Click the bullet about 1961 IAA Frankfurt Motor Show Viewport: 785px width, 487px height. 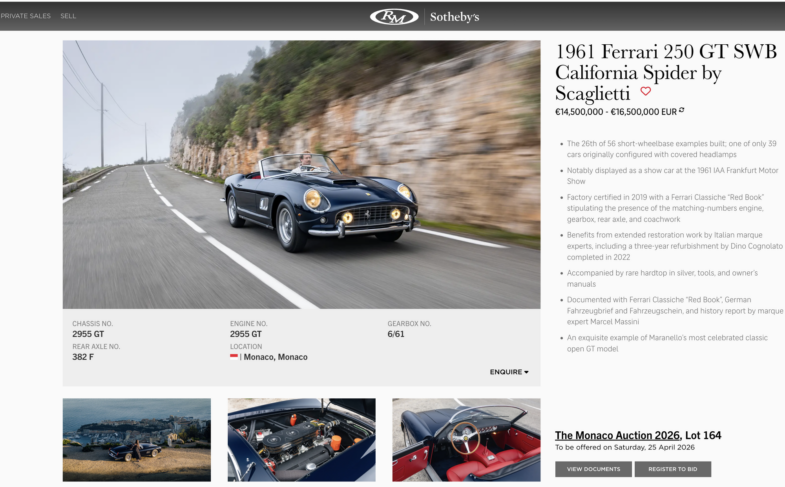click(672, 176)
